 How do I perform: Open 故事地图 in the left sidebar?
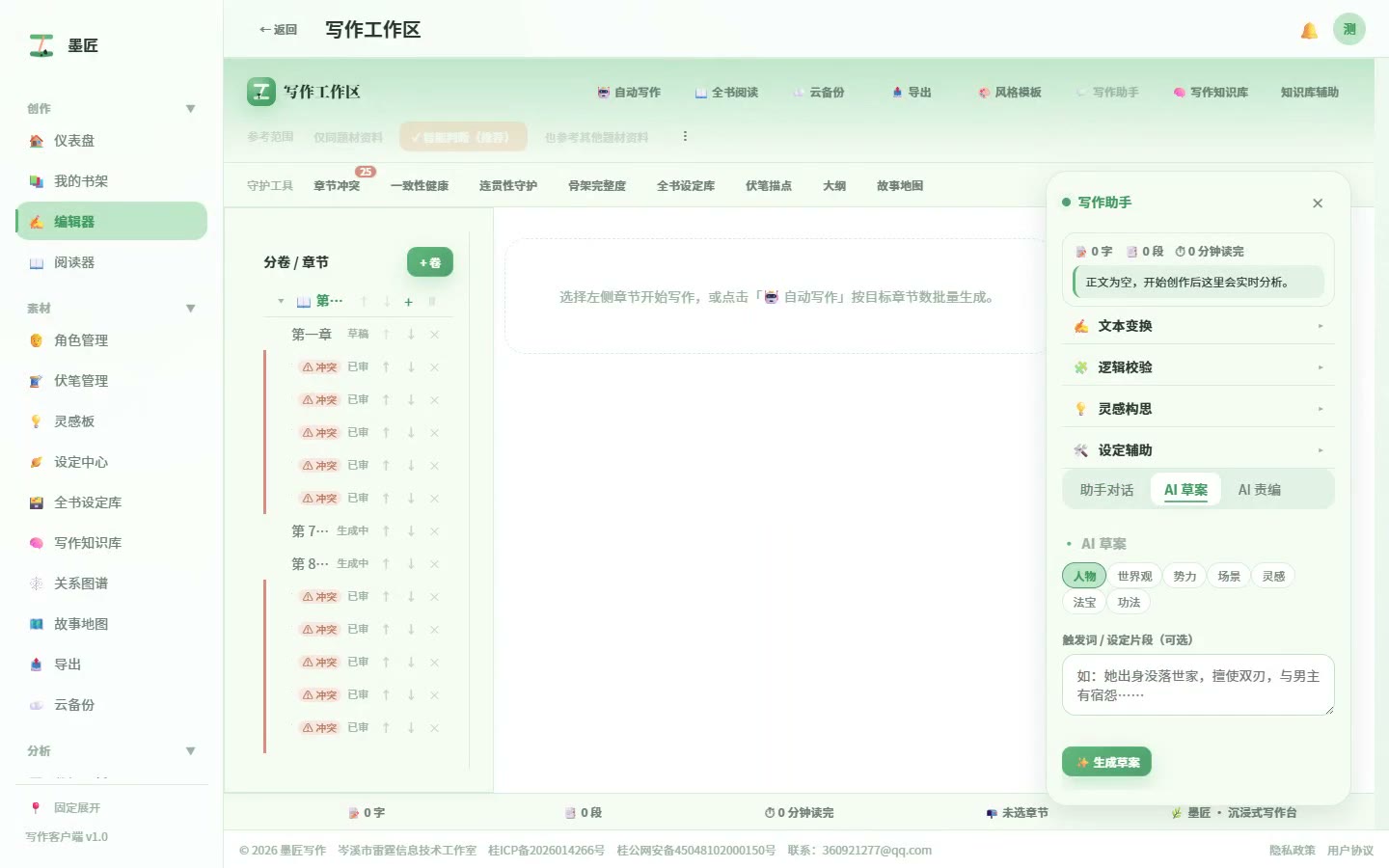click(111, 624)
